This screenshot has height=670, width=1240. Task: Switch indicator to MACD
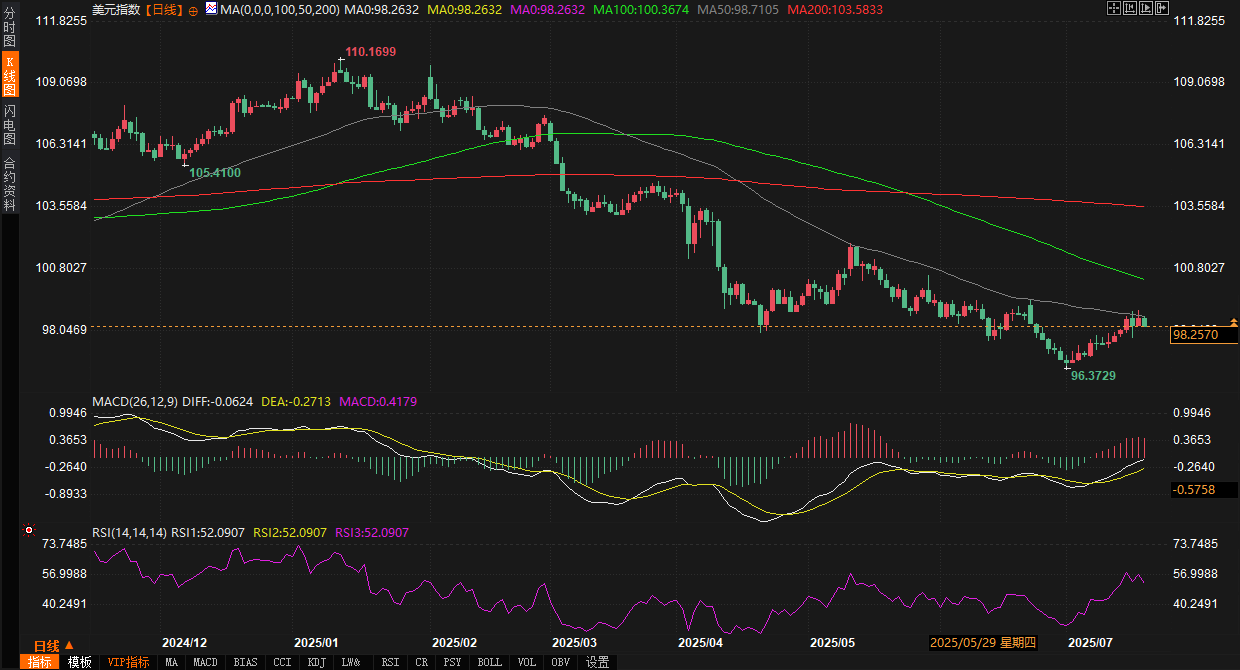206,662
